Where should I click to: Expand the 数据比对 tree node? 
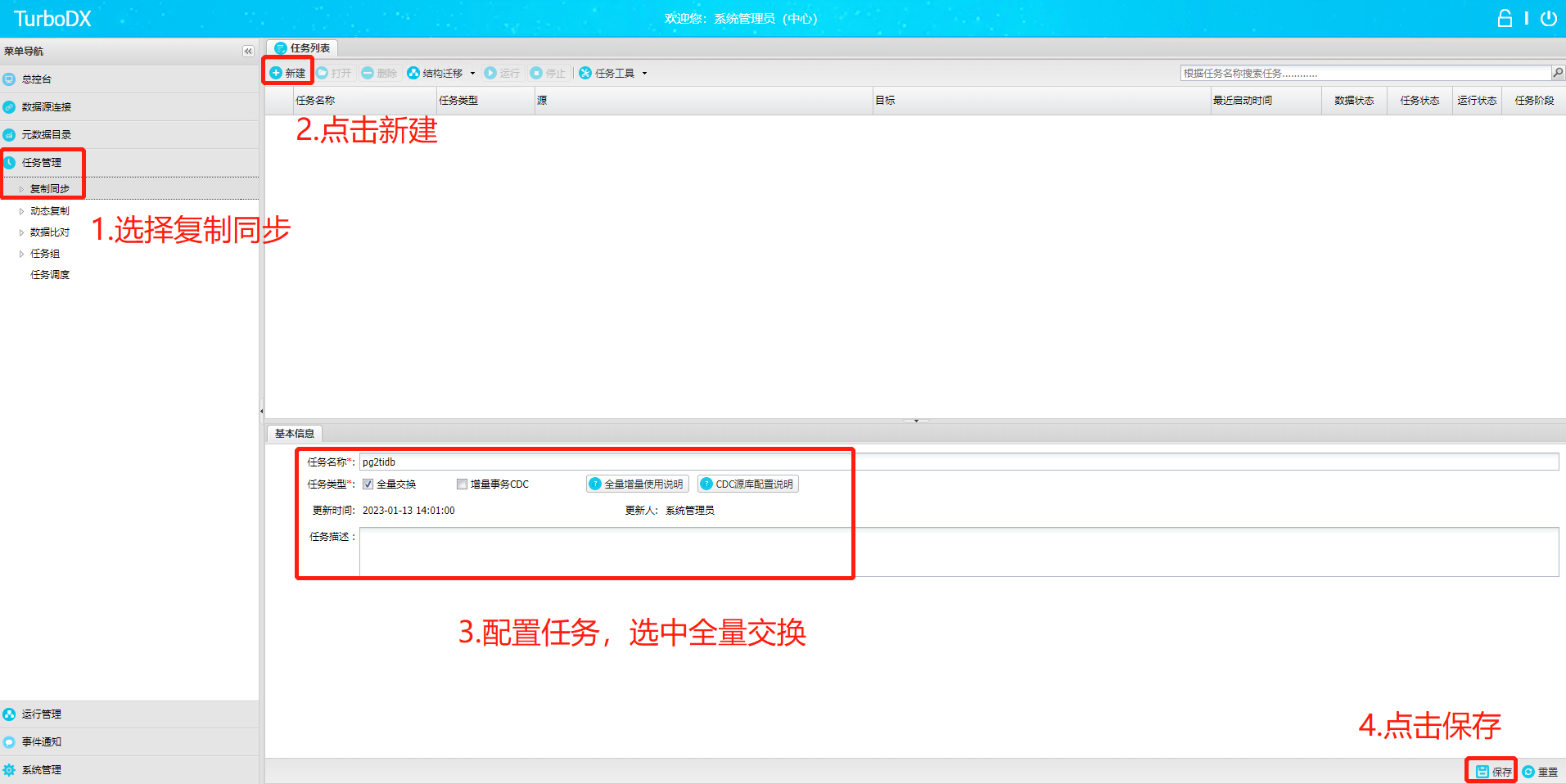(x=21, y=232)
